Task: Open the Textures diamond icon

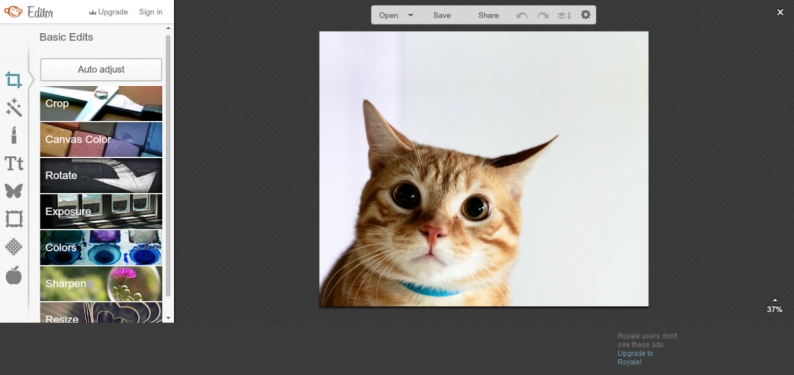Action: click(x=14, y=247)
